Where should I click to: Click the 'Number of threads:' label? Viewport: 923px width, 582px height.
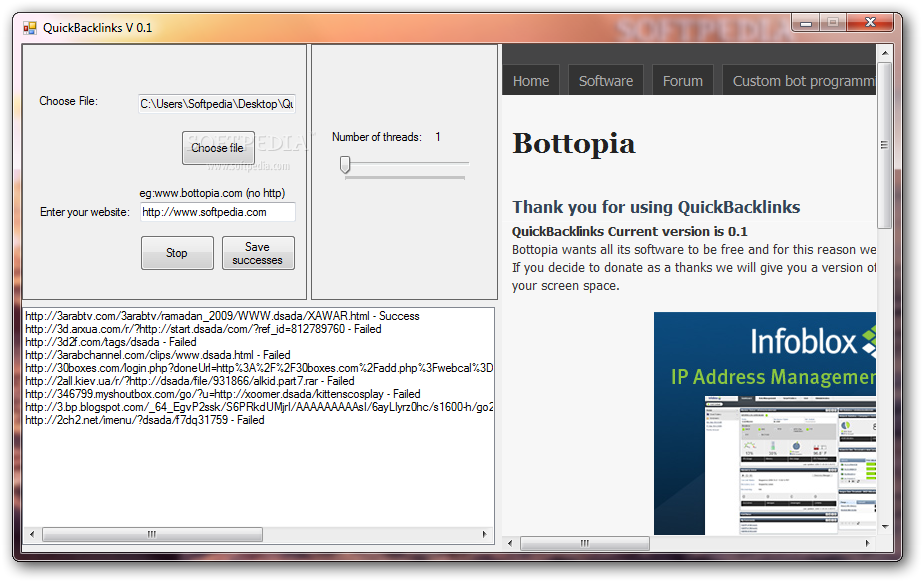[377, 137]
